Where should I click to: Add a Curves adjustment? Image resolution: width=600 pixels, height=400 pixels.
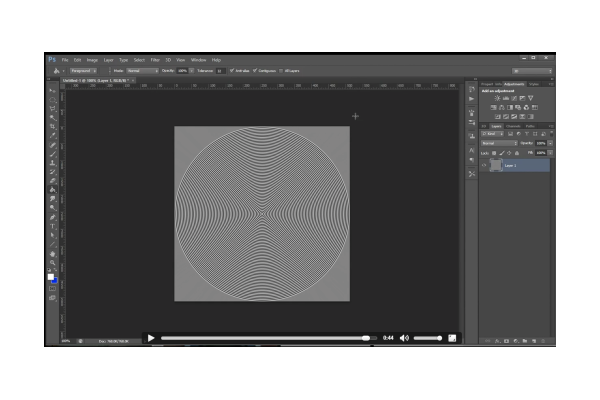pos(514,98)
